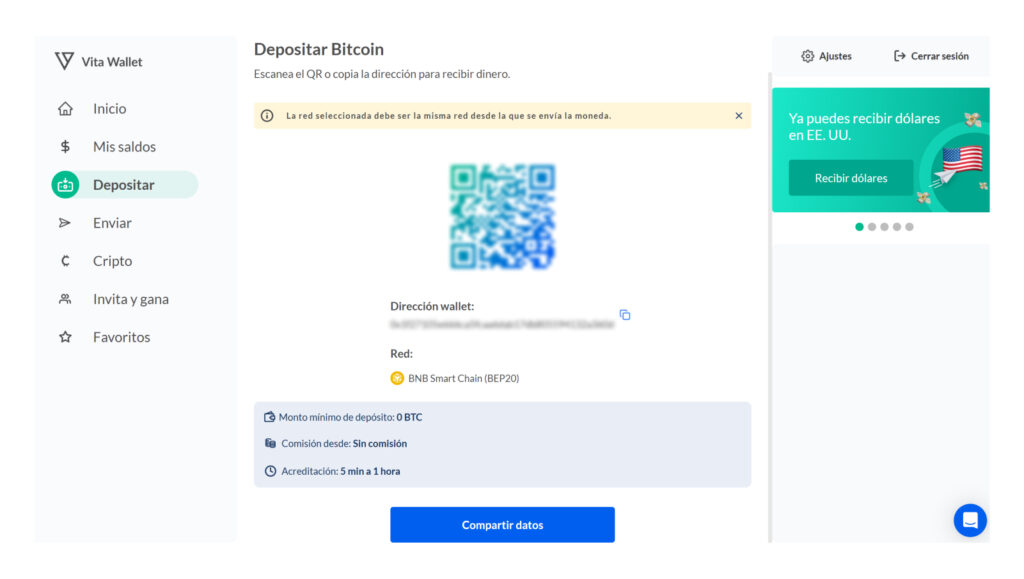Open the Invita y gana page
1024x579 pixels.
(130, 299)
